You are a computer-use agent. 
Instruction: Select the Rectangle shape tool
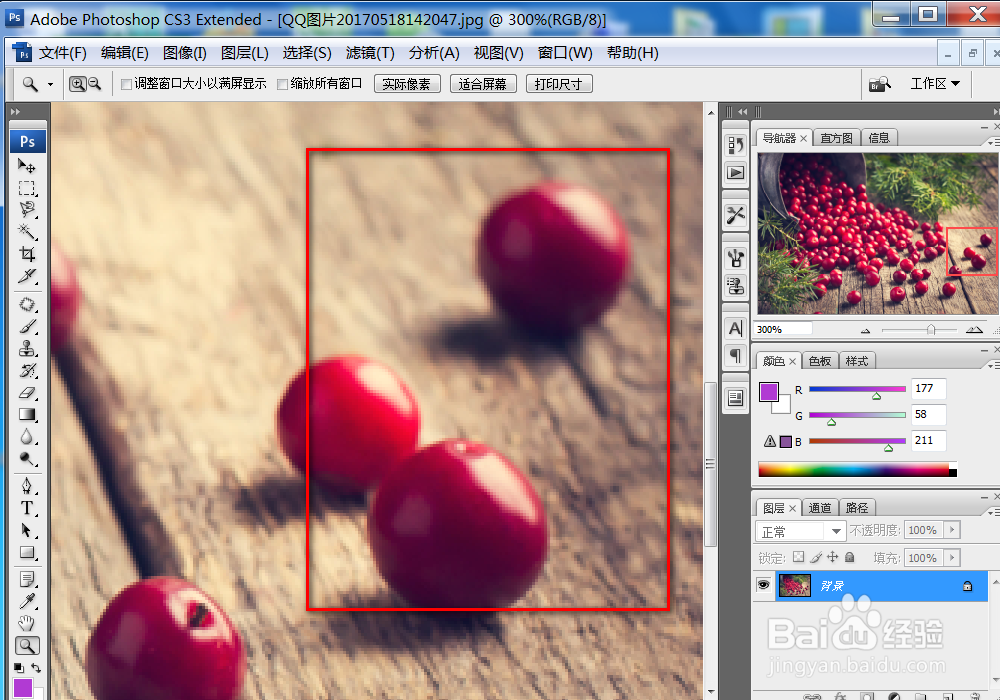point(27,552)
